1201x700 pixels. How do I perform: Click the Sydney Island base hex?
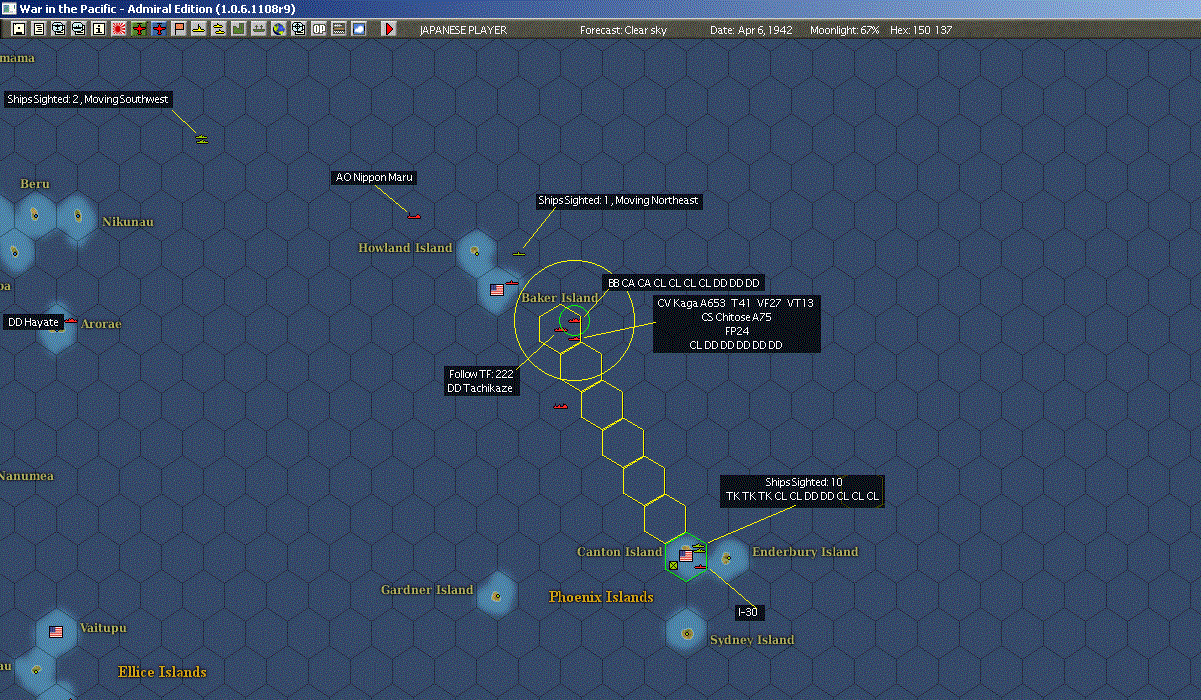pos(687,634)
